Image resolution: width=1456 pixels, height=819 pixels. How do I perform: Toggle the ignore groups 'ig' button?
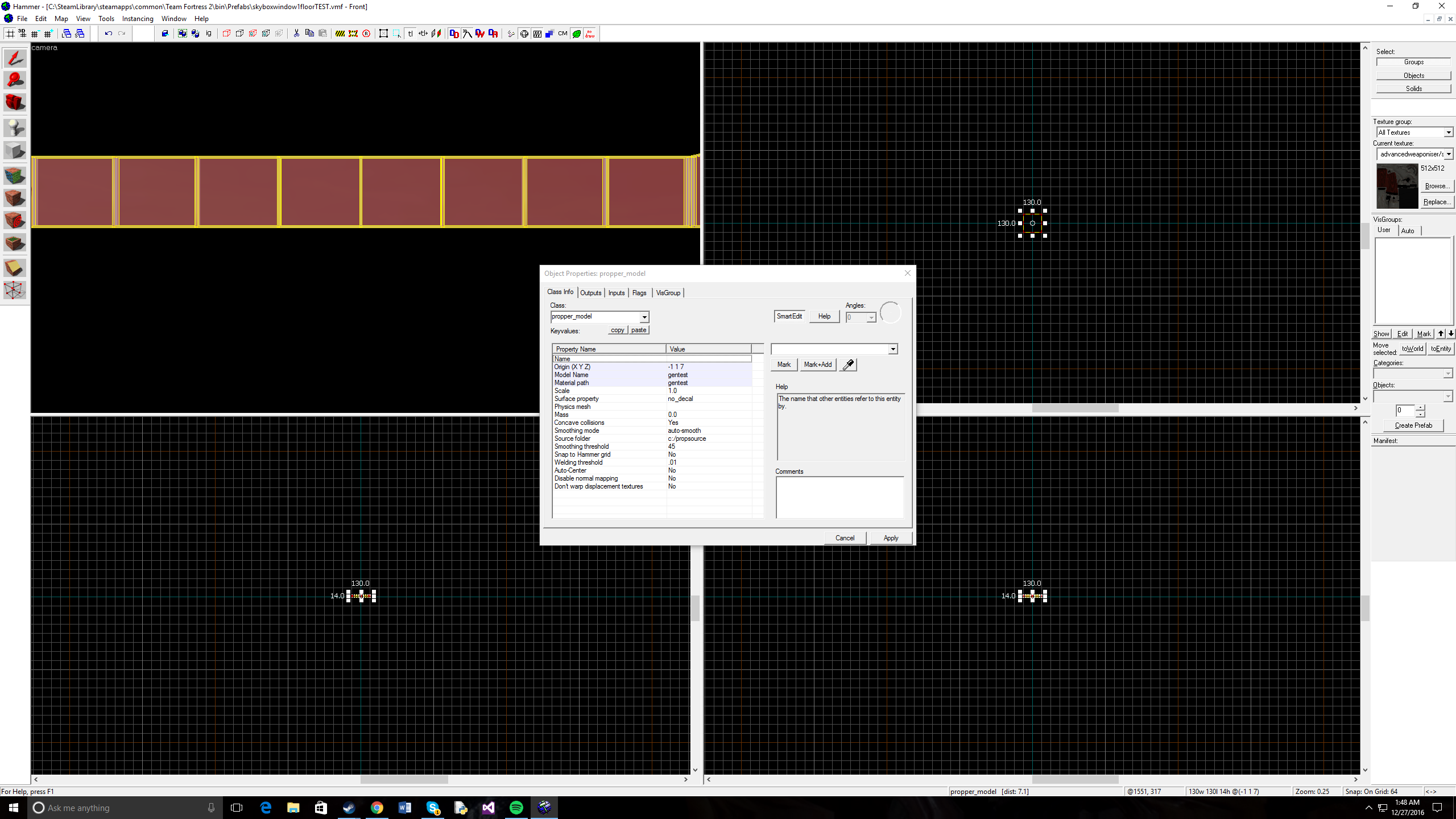click(x=209, y=34)
